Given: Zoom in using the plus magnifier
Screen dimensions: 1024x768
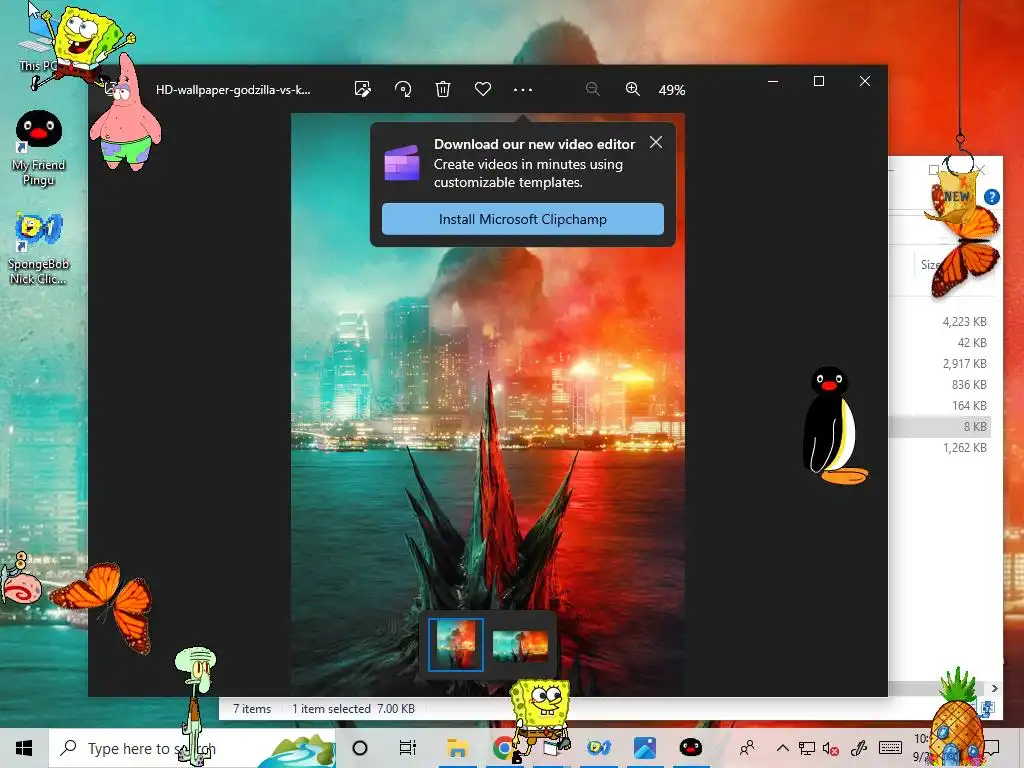Looking at the screenshot, I should [x=632, y=89].
